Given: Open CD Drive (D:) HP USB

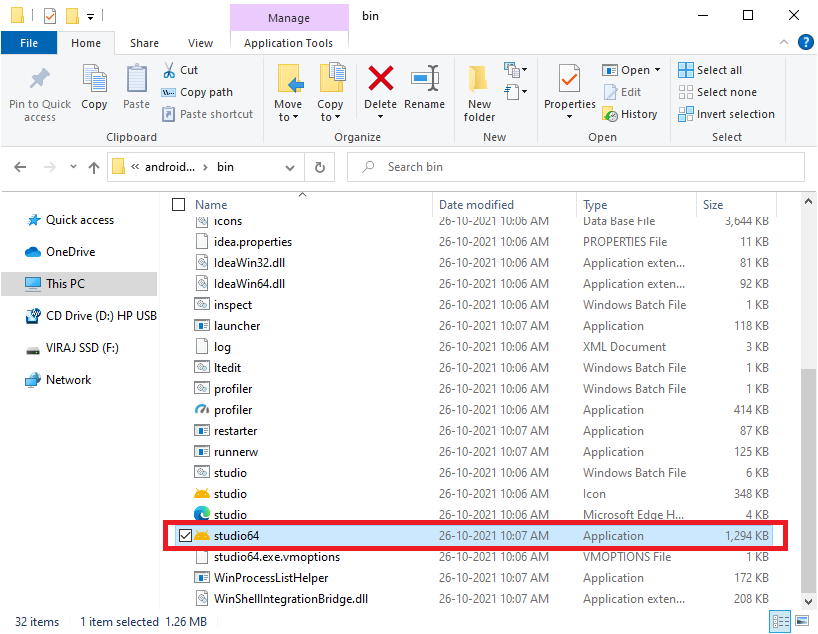Looking at the screenshot, I should point(91,316).
